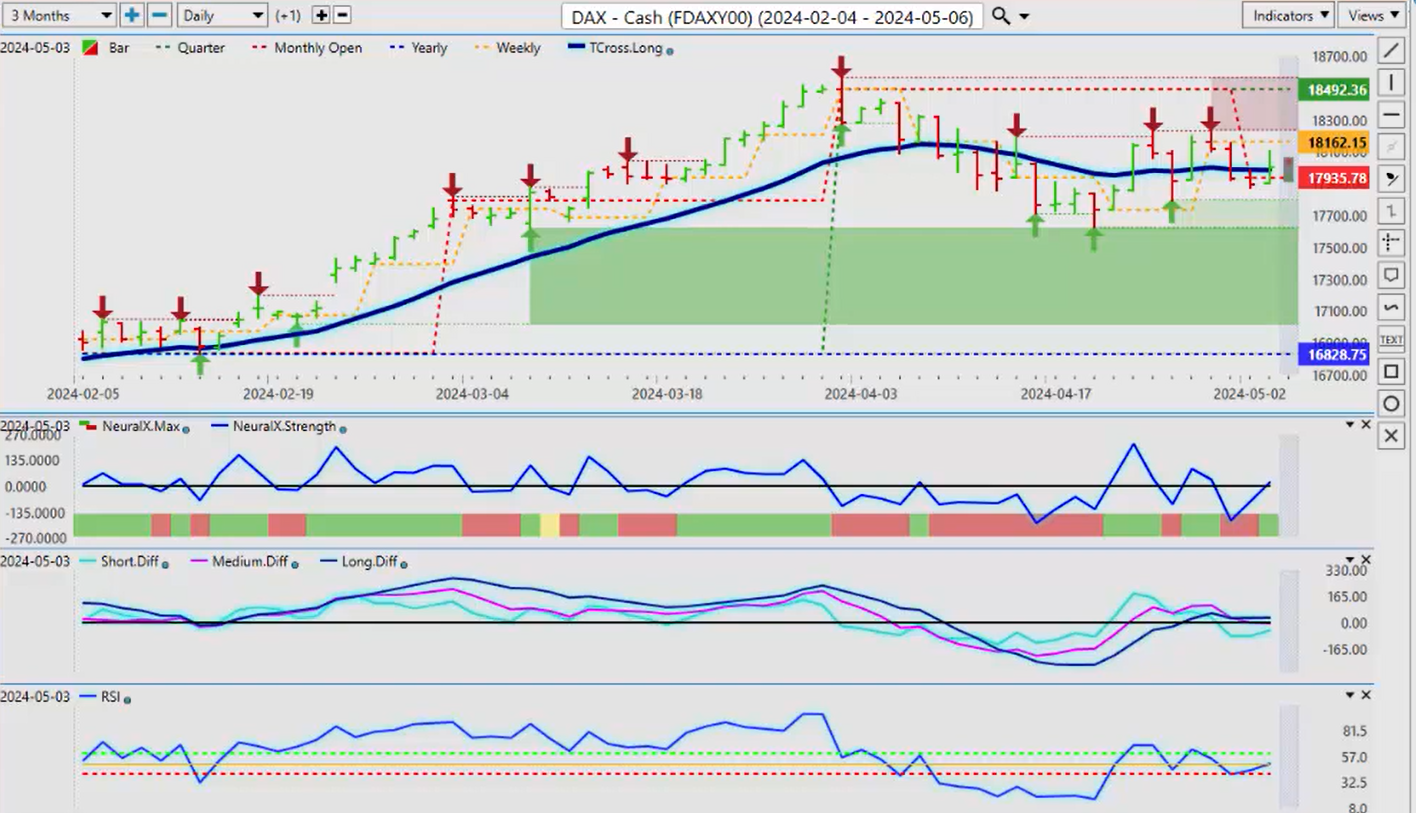Toggle the Yearly legend line

416,47
